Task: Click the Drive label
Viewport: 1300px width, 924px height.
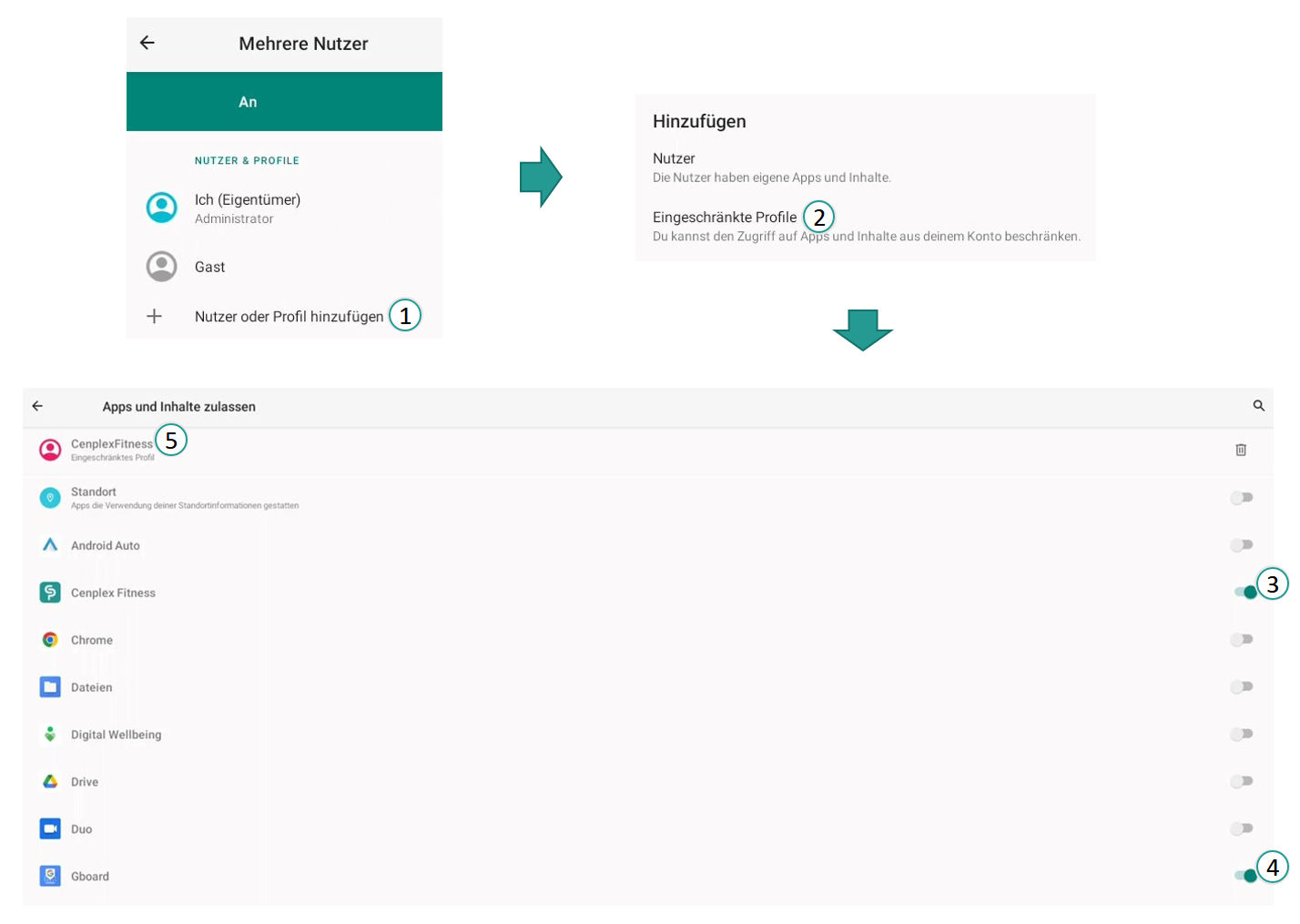Action: click(85, 782)
